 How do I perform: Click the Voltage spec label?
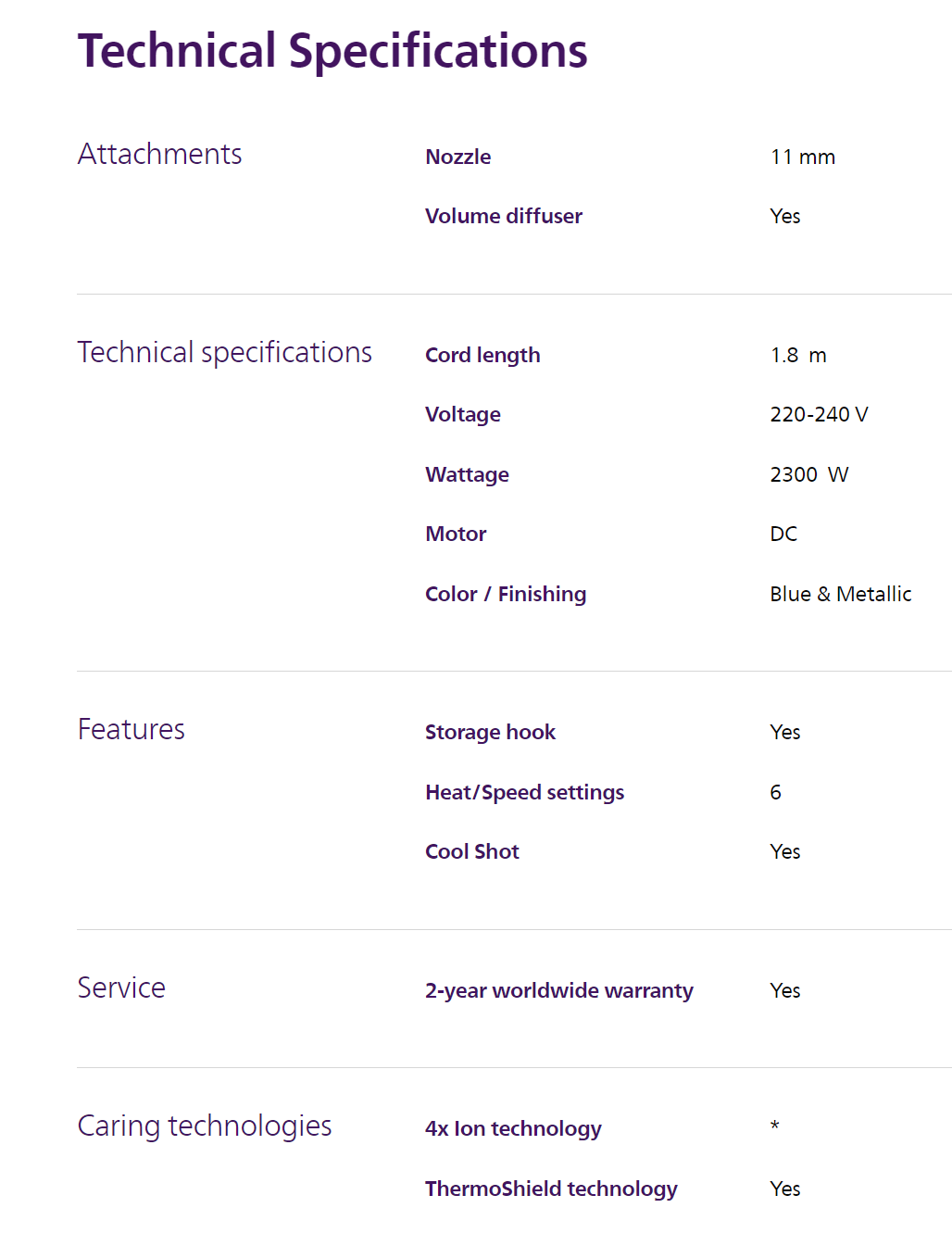click(462, 414)
